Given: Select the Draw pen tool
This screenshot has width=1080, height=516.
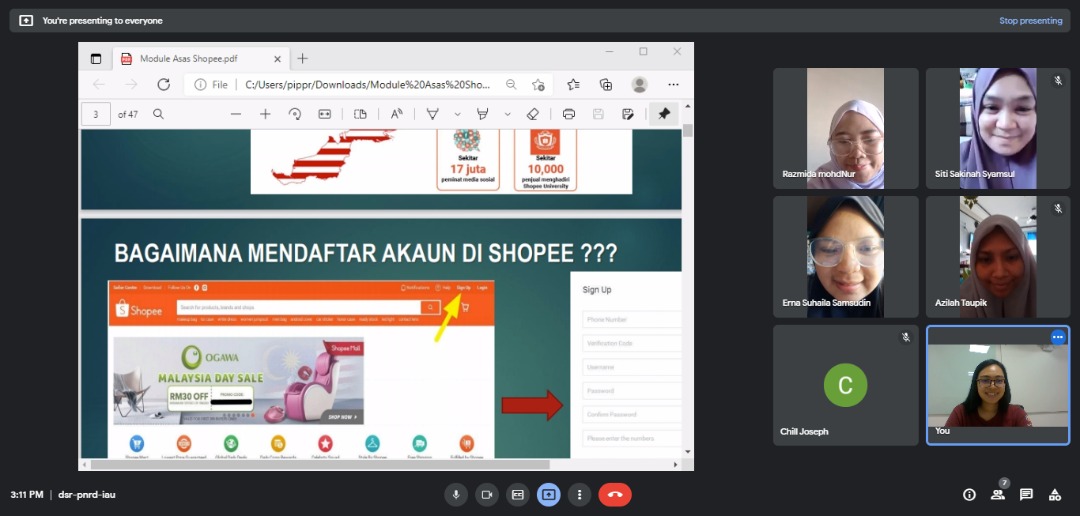Looking at the screenshot, I should tap(433, 114).
